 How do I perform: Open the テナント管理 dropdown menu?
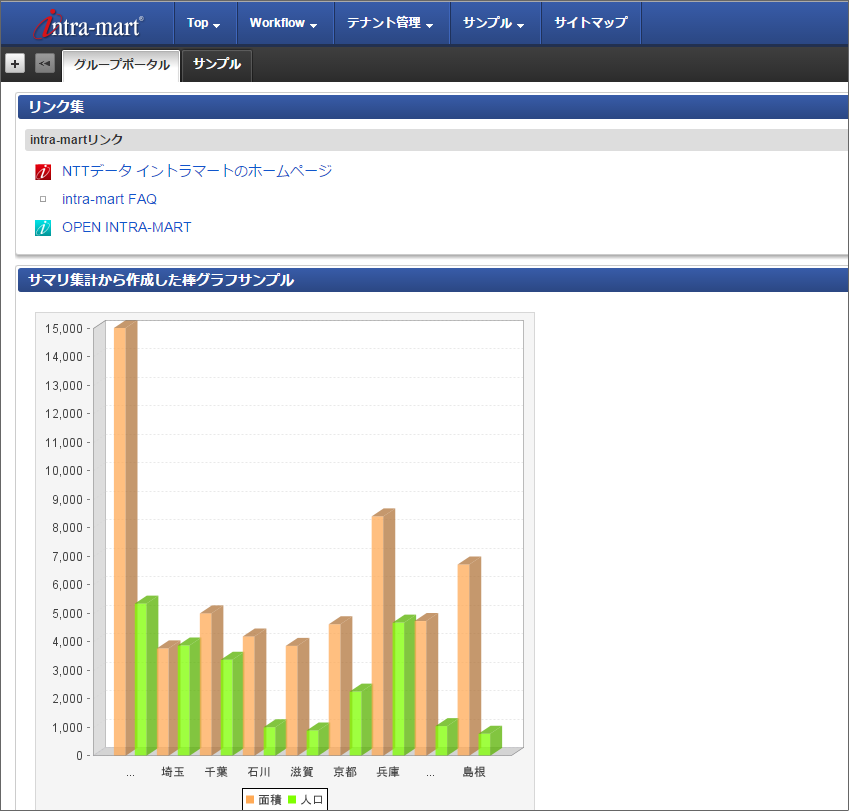click(390, 23)
